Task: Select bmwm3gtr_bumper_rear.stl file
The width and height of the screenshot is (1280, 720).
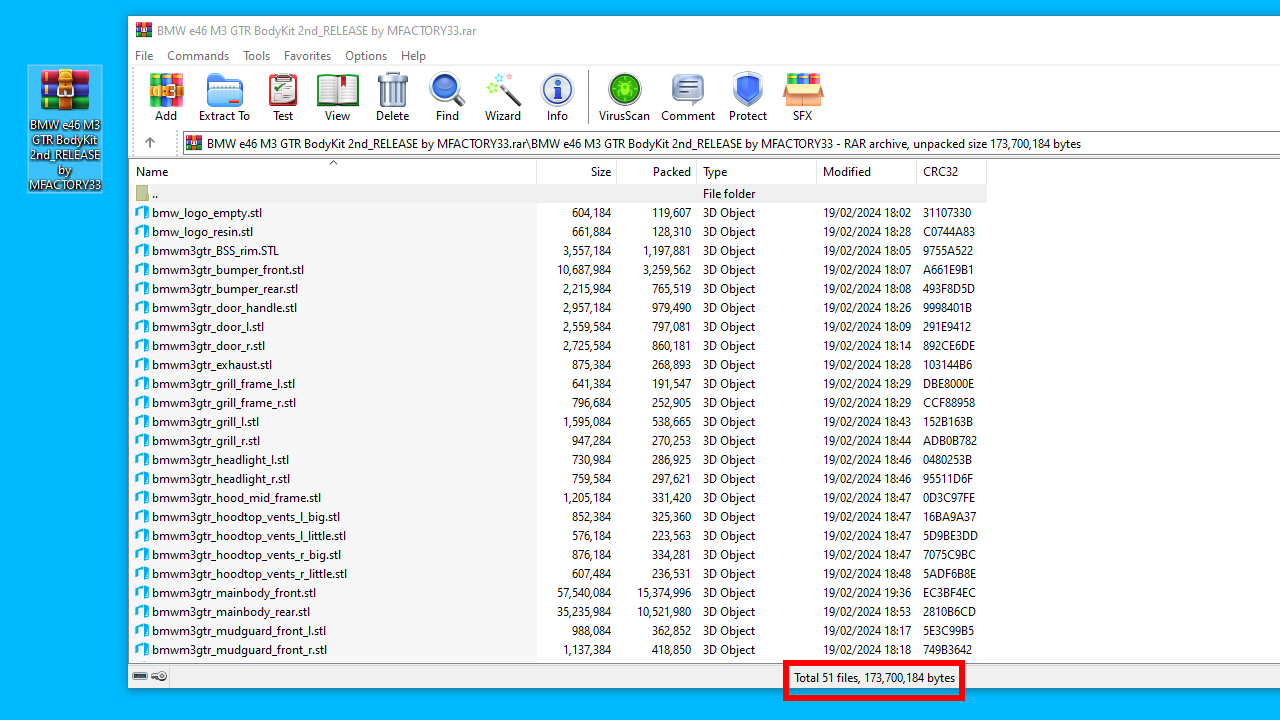Action: pyautogui.click(x=558, y=289)
